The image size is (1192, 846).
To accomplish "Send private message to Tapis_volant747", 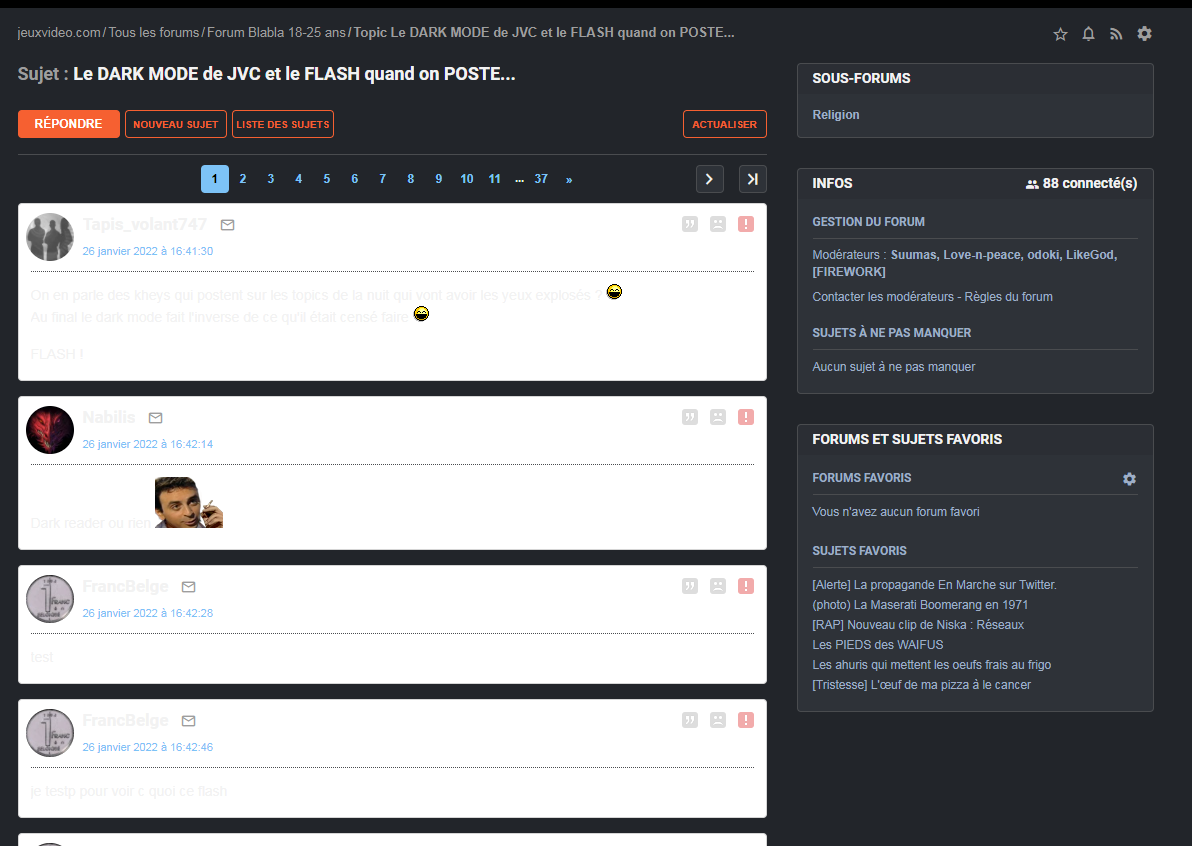I will point(227,225).
